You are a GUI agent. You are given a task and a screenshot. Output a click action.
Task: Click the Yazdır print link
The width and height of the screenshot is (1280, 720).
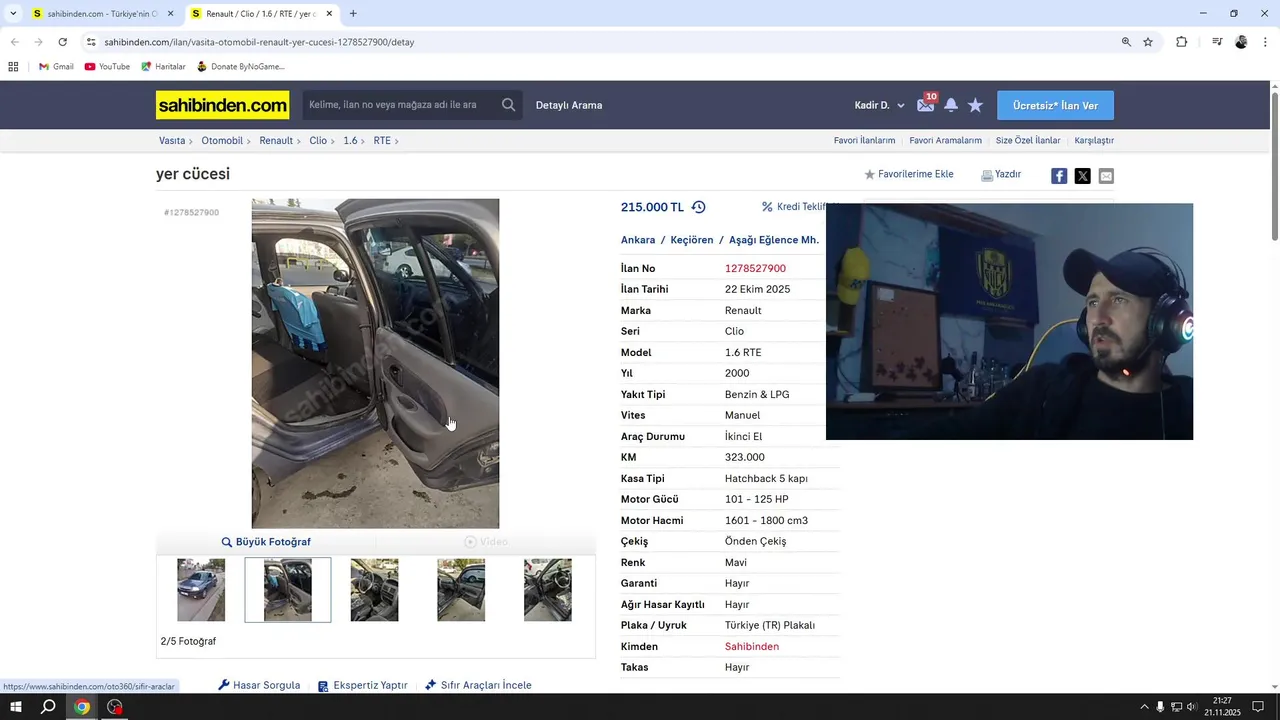pos(1001,174)
